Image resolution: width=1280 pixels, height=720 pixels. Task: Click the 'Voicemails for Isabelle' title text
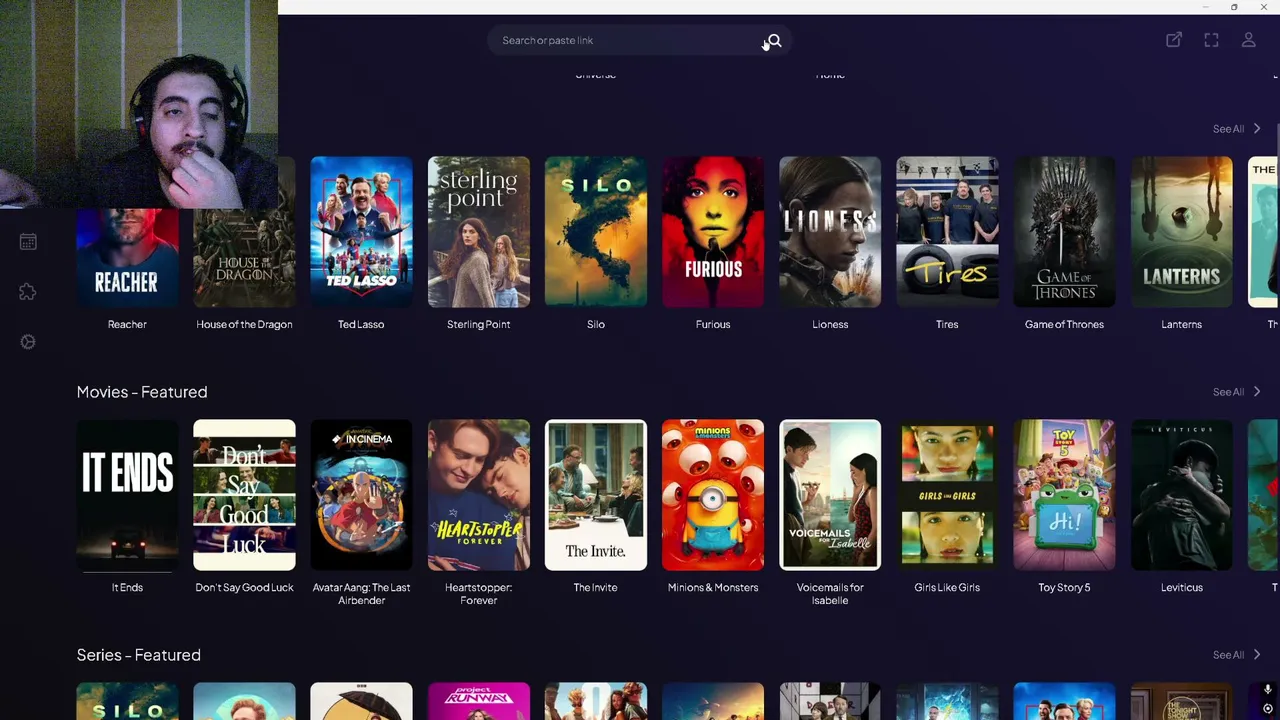click(x=830, y=594)
